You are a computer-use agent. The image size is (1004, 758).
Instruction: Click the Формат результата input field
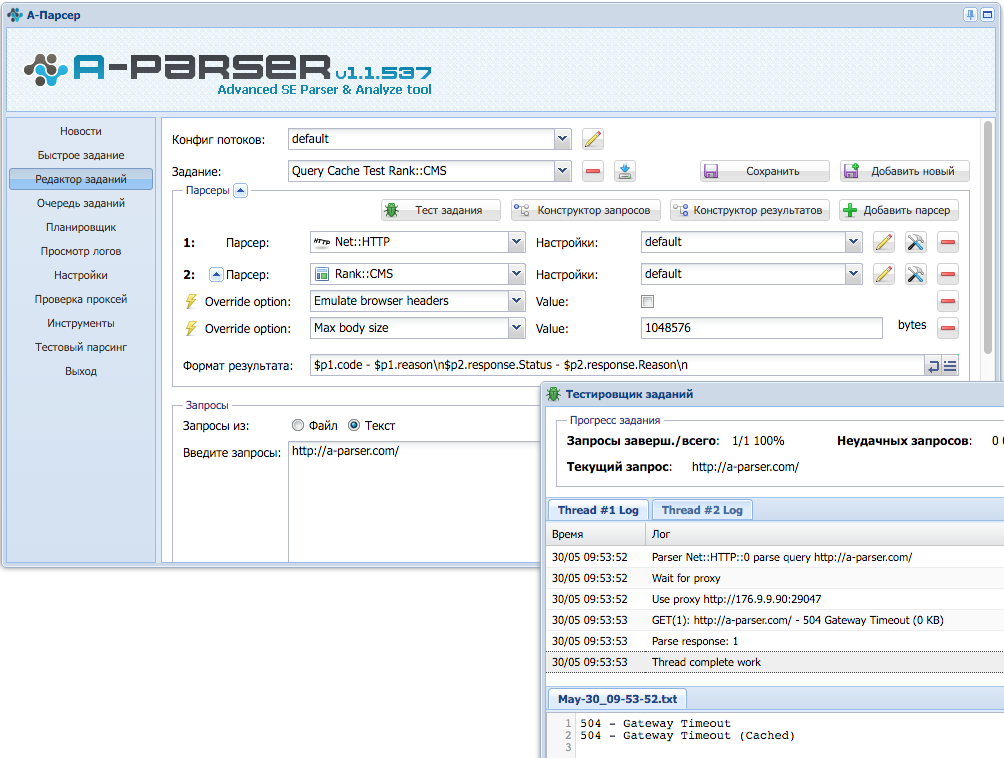[x=617, y=365]
